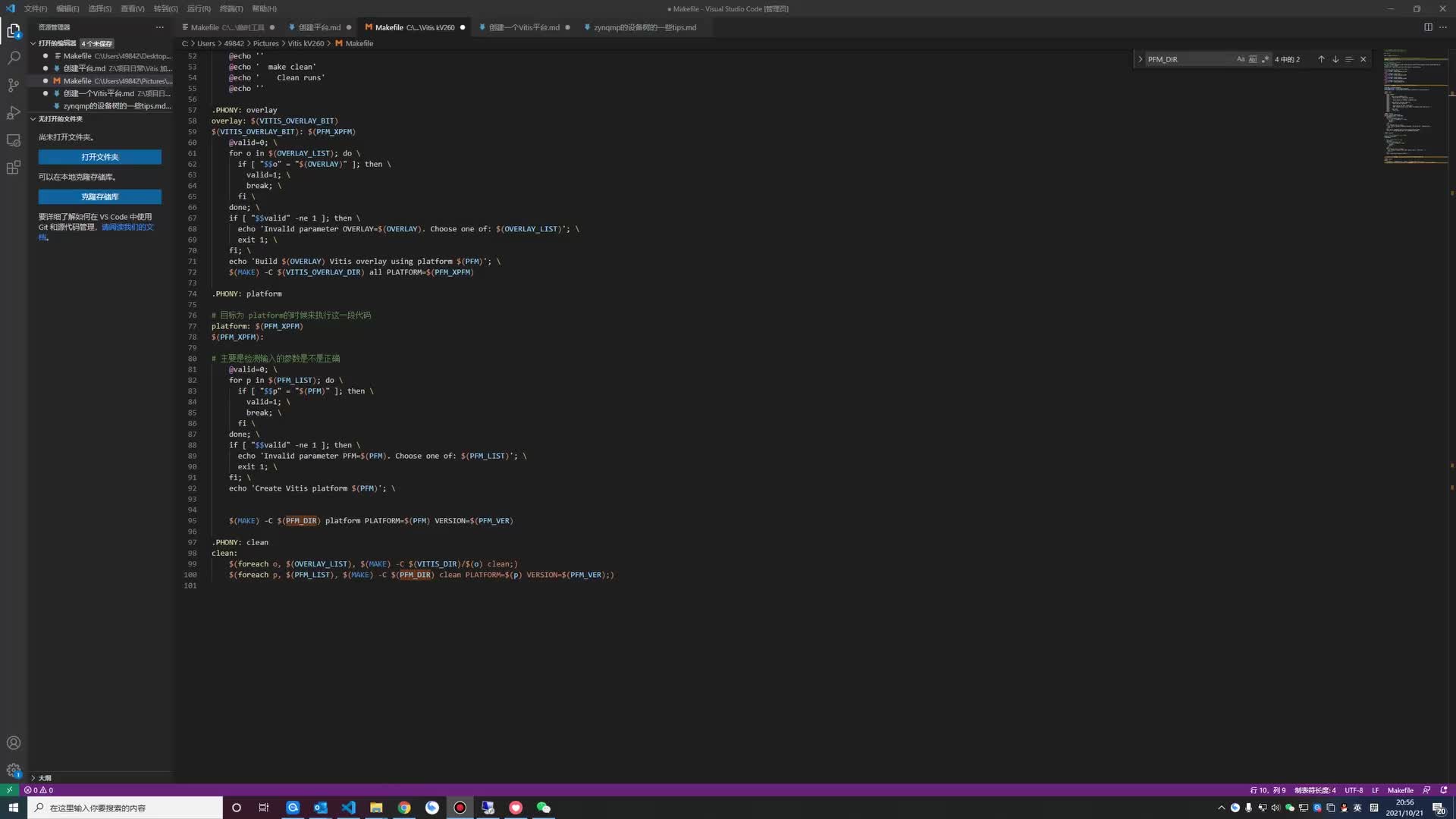Toggle match case in find widget

(1241, 59)
